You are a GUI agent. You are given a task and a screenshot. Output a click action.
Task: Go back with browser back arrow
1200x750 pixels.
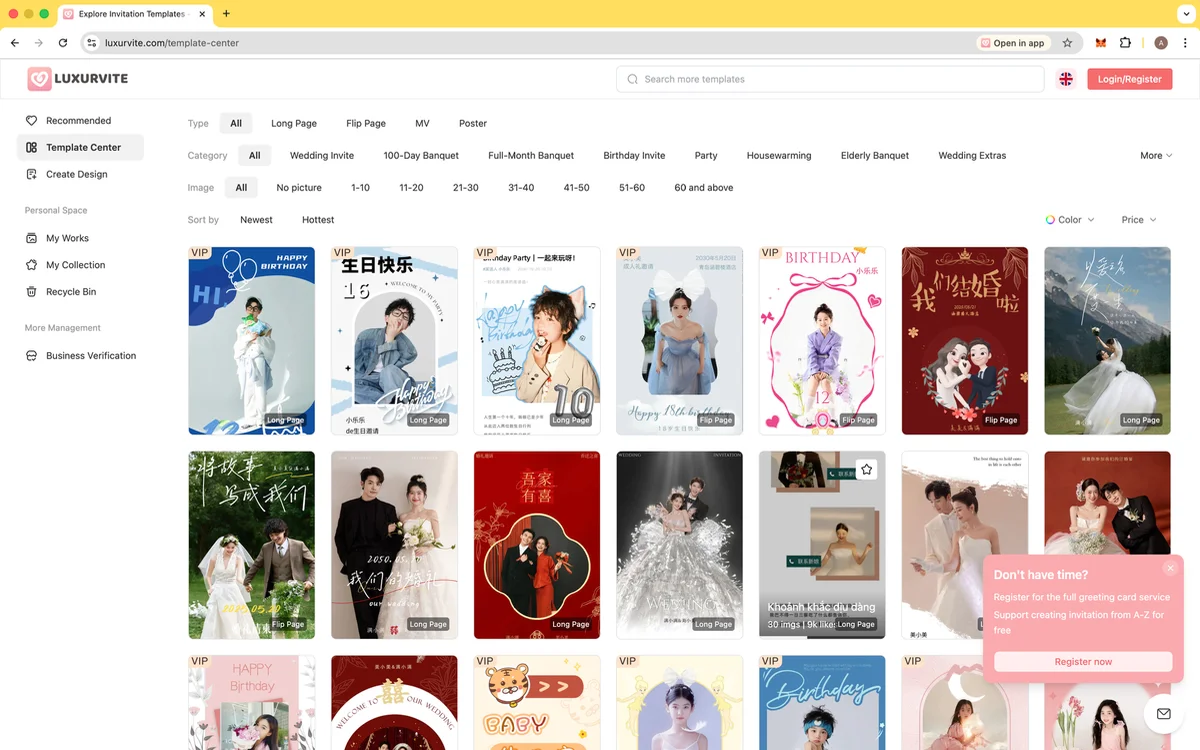pos(15,43)
